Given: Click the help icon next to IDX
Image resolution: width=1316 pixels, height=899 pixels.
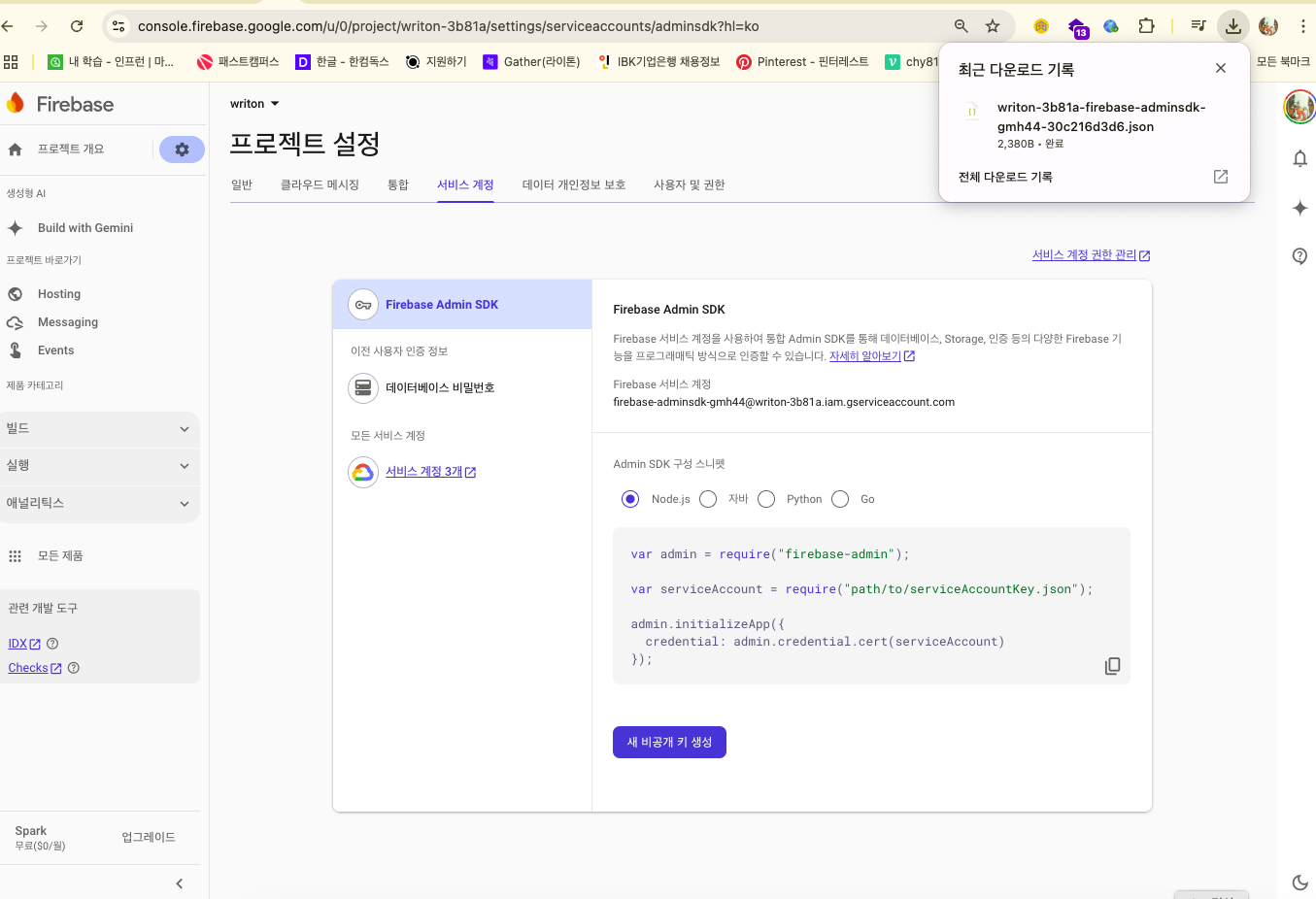Looking at the screenshot, I should pyautogui.click(x=52, y=644).
